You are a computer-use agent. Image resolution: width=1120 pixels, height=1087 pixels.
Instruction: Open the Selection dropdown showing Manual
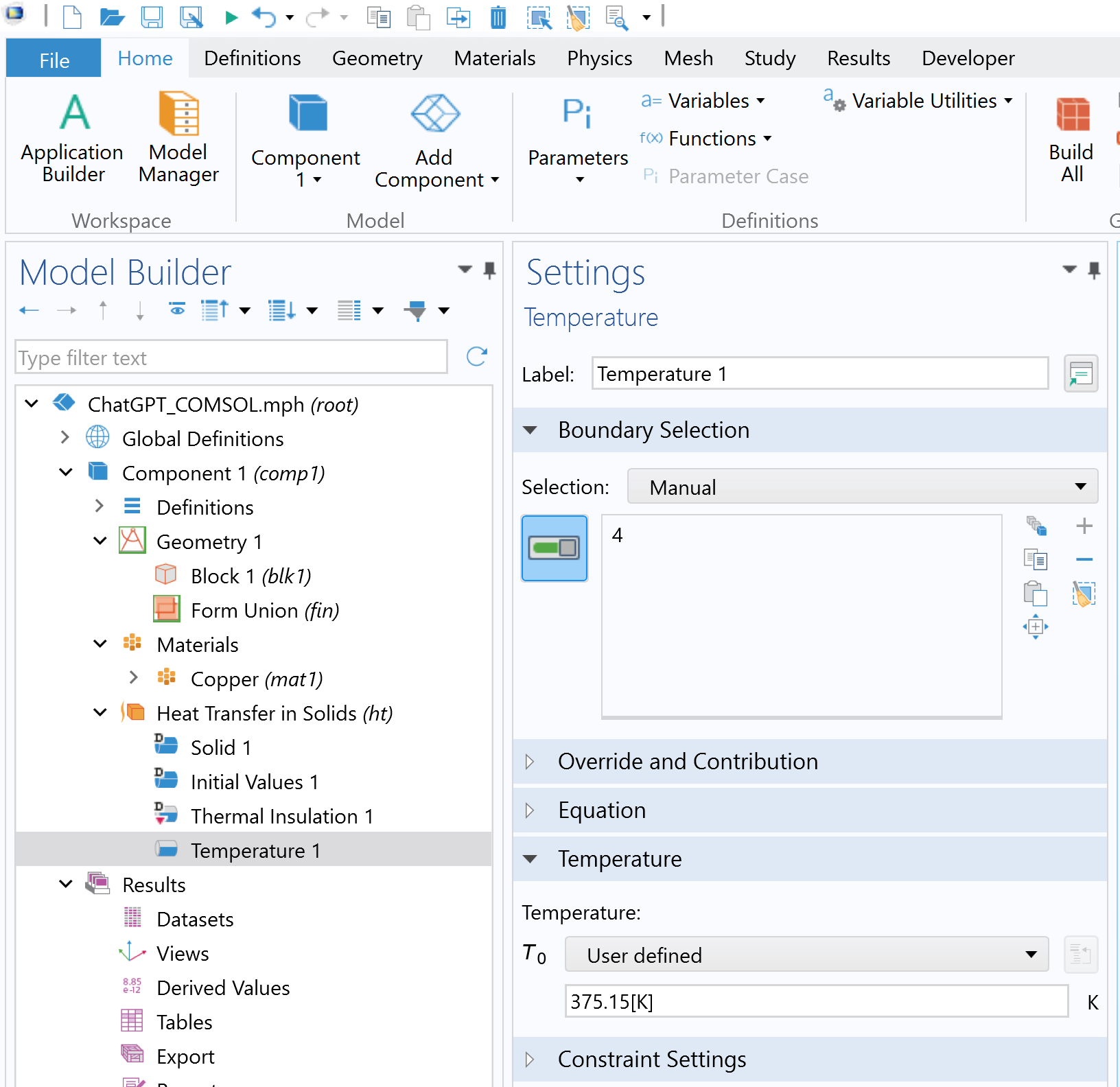[x=862, y=487]
